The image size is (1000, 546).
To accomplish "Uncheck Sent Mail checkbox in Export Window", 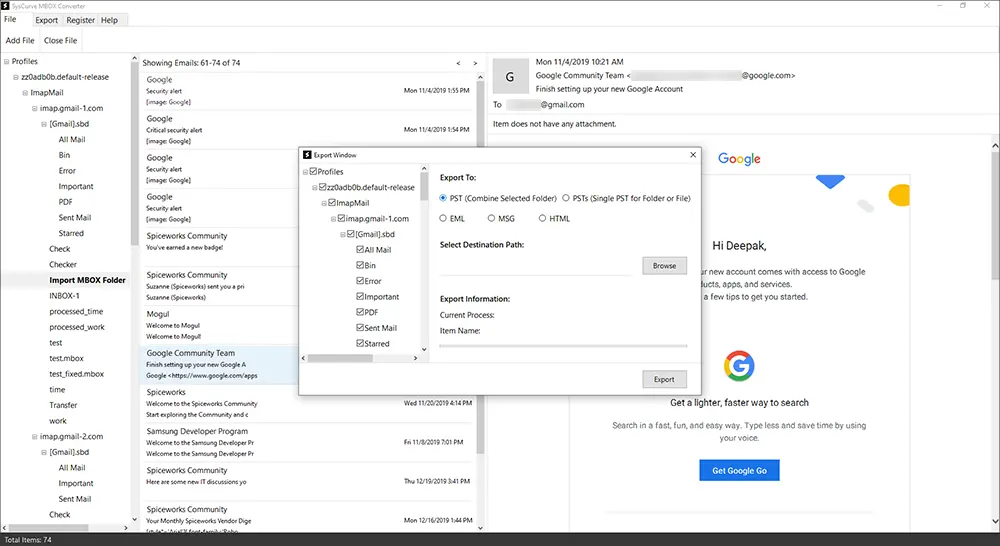I will point(360,328).
